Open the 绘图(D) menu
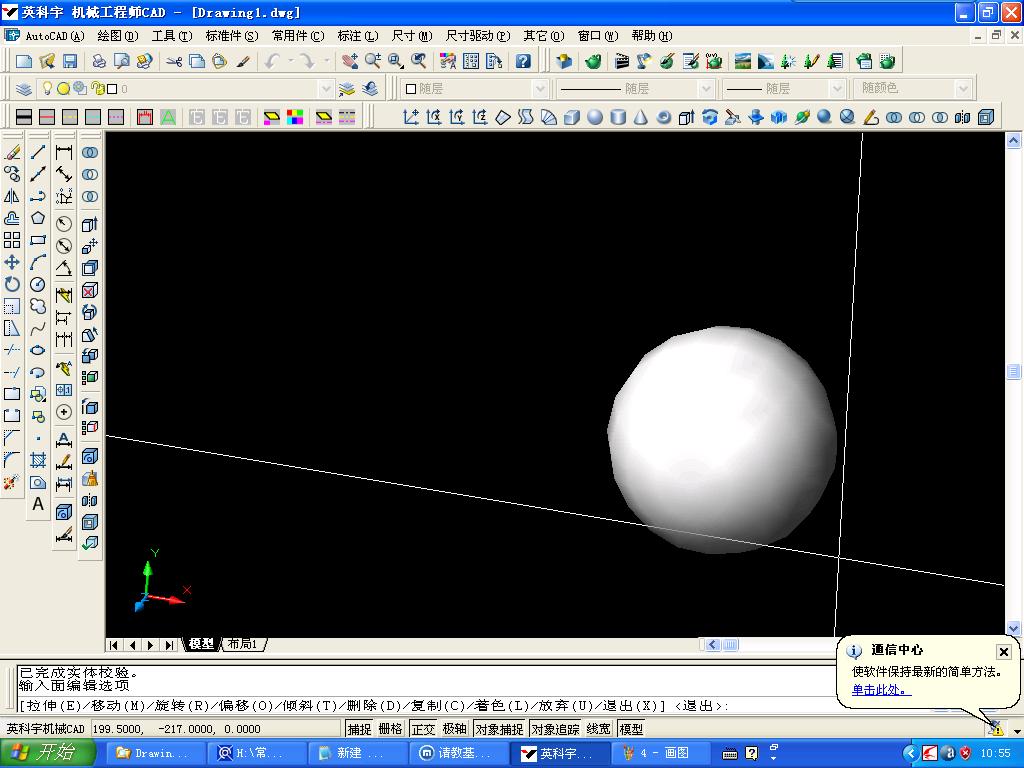1024x768 pixels. coord(117,36)
